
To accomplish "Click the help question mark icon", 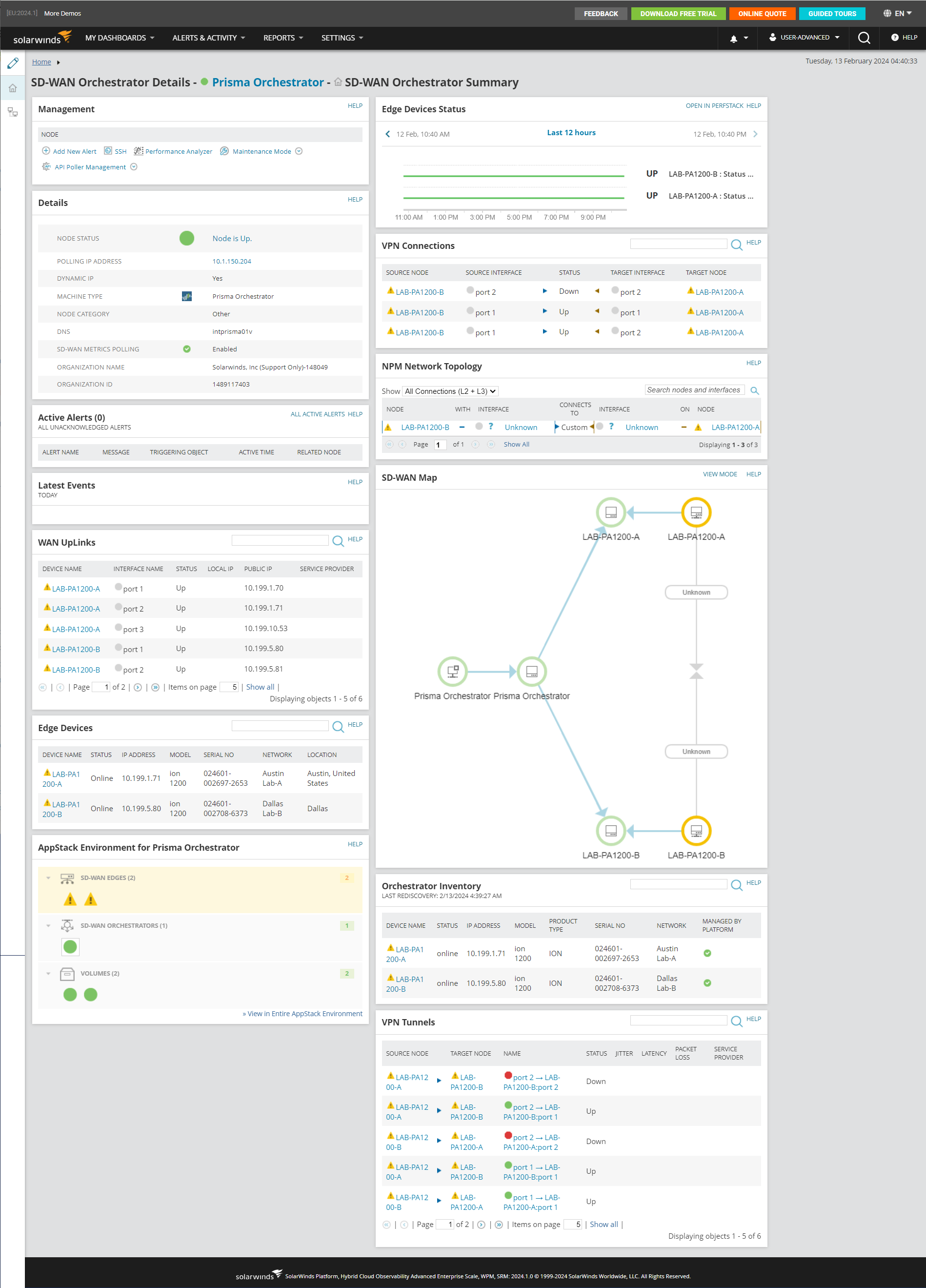I will click(895, 38).
